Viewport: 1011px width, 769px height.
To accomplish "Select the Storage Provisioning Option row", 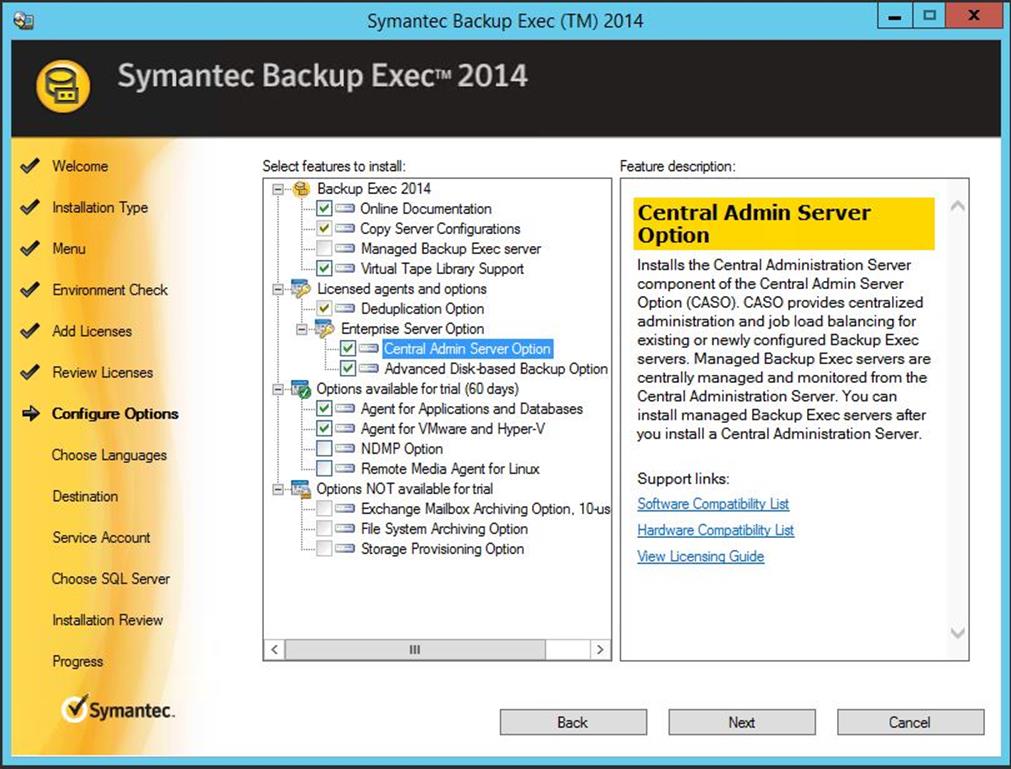I will 442,549.
